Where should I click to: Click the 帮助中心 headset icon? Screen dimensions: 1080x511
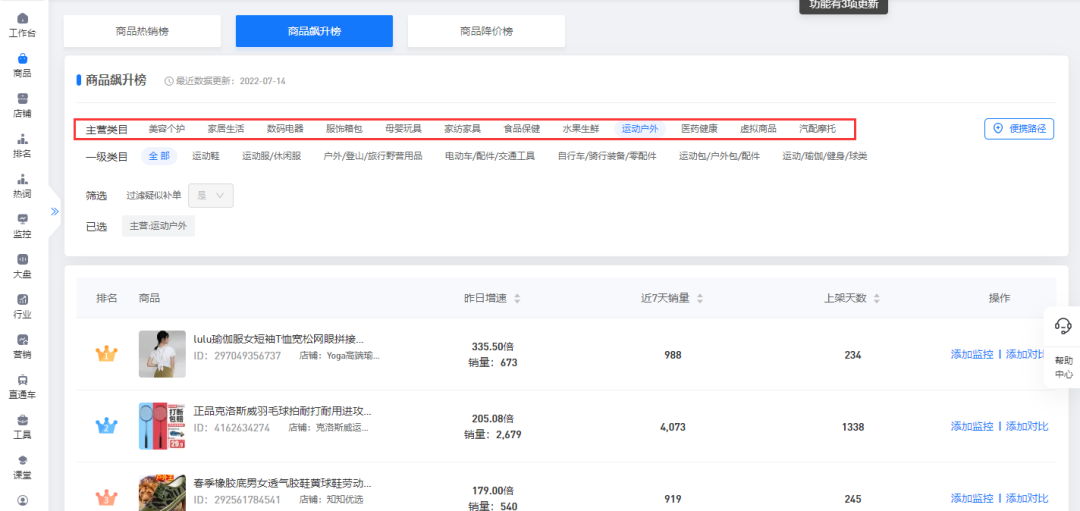pyautogui.click(x=1063, y=327)
